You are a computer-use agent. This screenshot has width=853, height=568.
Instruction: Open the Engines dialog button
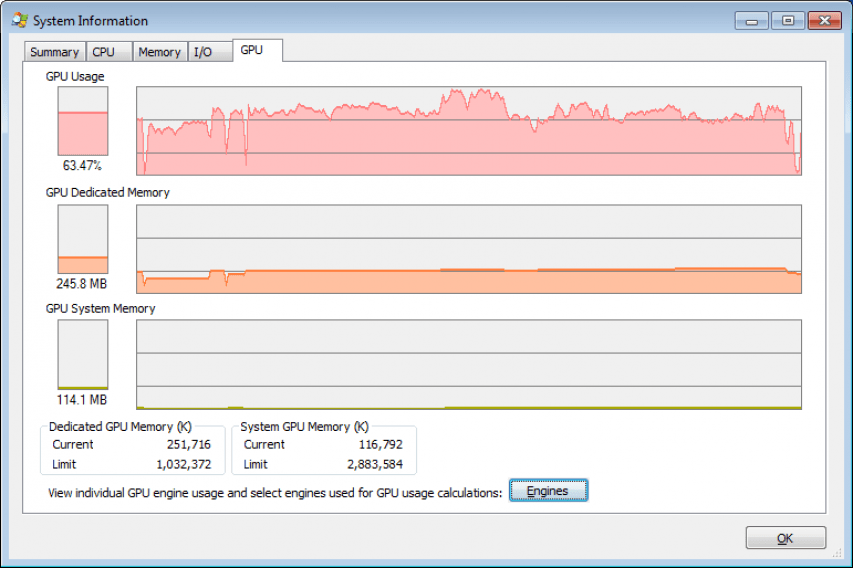pyautogui.click(x=548, y=491)
